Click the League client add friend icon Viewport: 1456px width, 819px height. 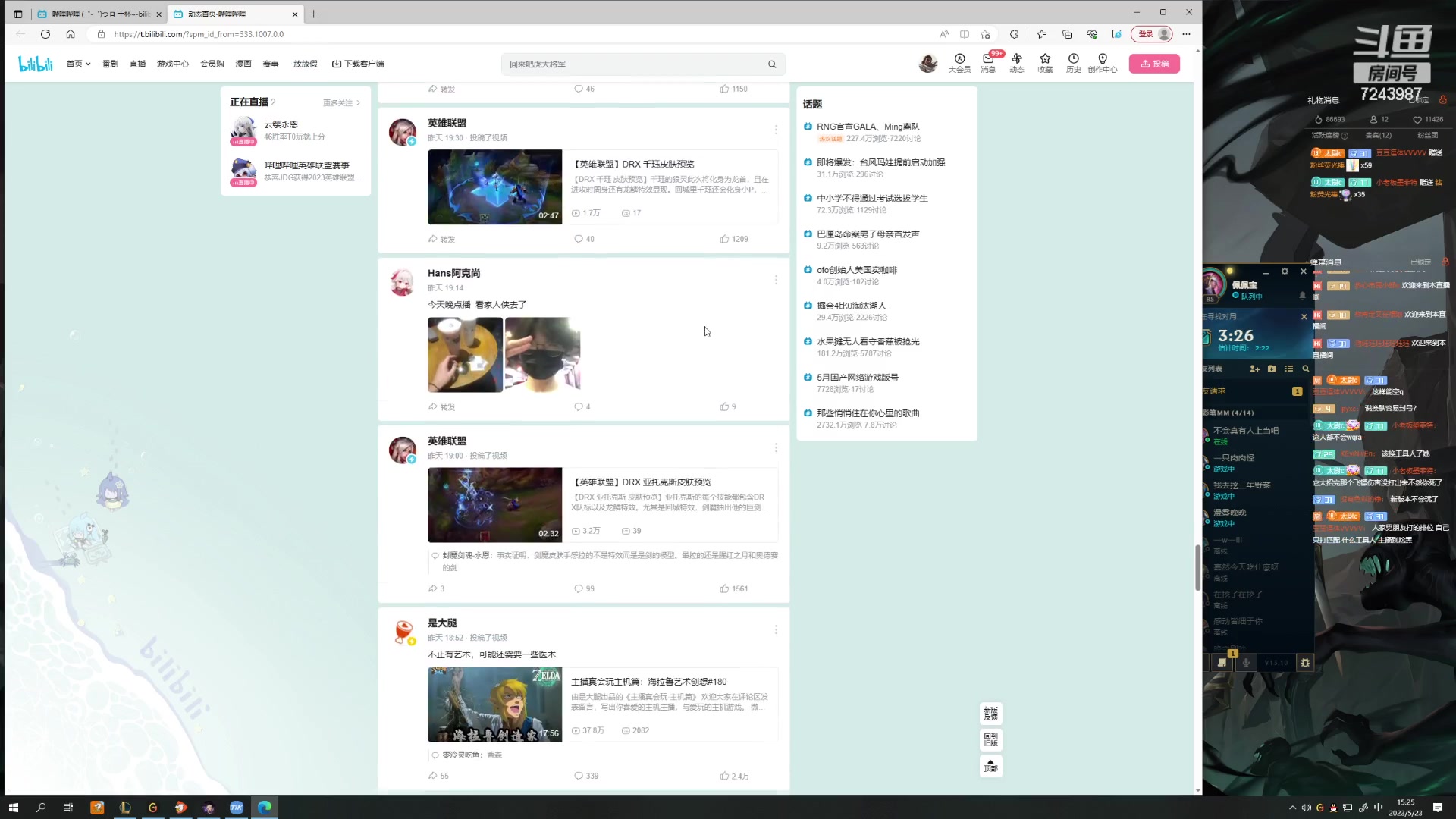[x=1254, y=369]
